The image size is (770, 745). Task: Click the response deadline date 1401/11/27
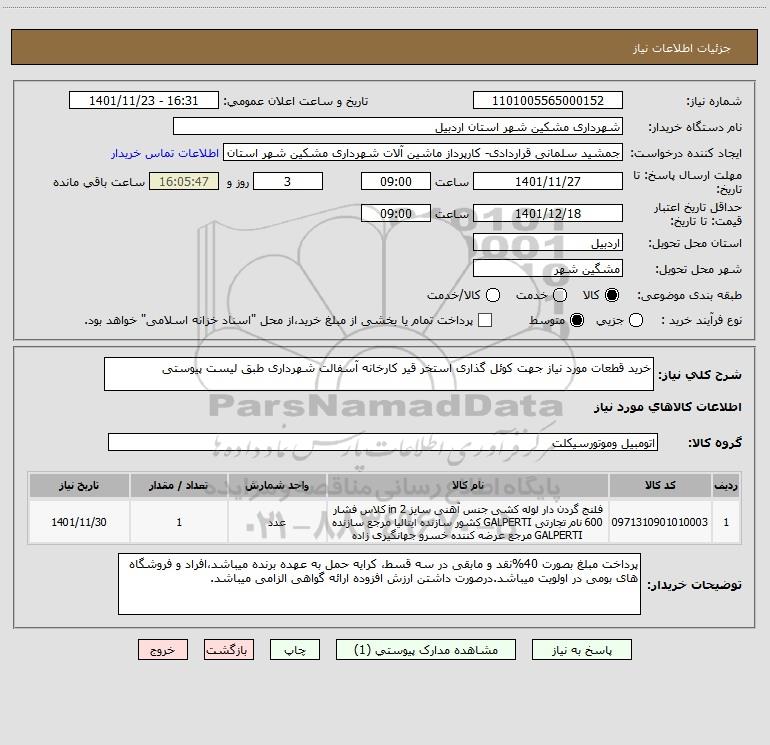pos(548,181)
